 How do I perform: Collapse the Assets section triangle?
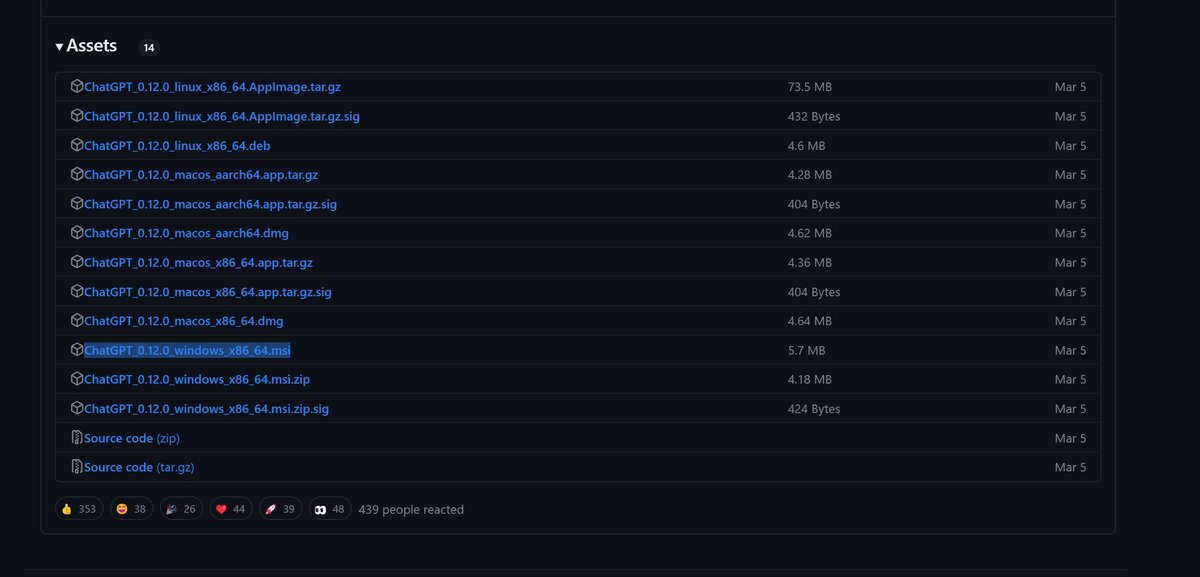coord(60,47)
